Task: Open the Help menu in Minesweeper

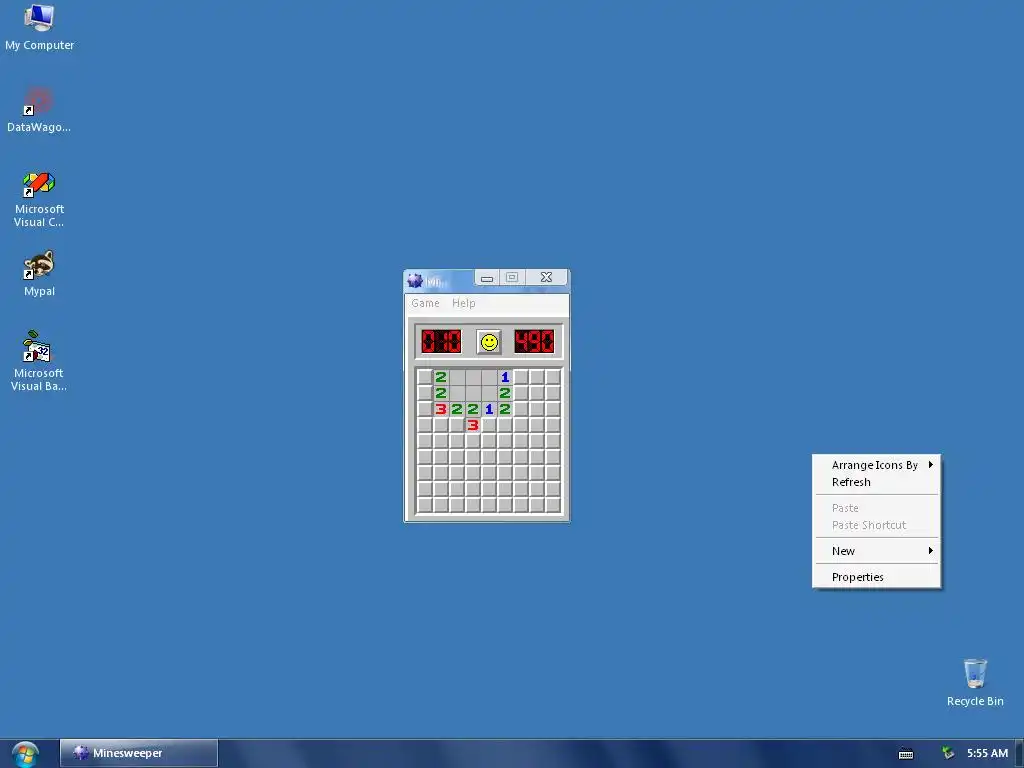Action: (464, 303)
